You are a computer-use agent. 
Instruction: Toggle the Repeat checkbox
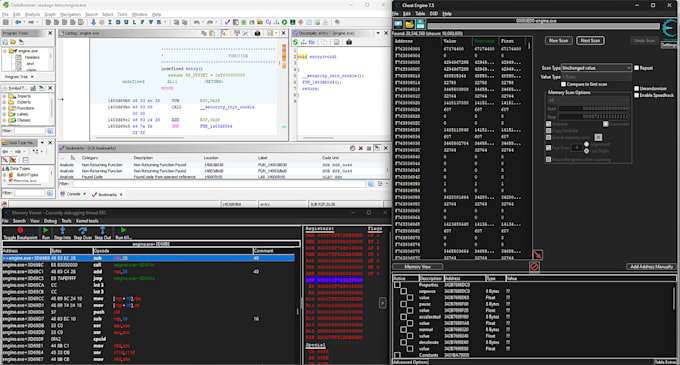[x=637, y=68]
